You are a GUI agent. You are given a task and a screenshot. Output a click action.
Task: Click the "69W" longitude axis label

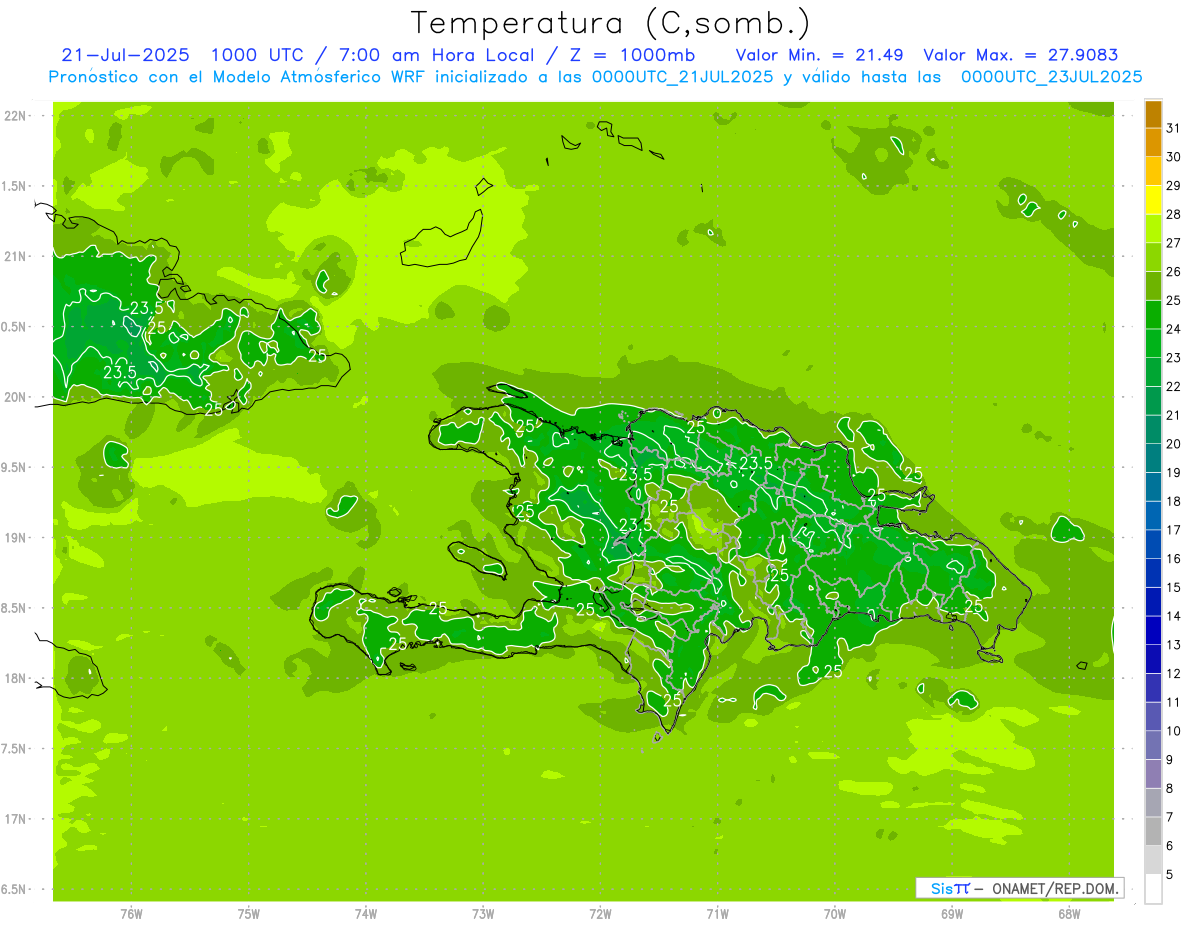pyautogui.click(x=952, y=914)
